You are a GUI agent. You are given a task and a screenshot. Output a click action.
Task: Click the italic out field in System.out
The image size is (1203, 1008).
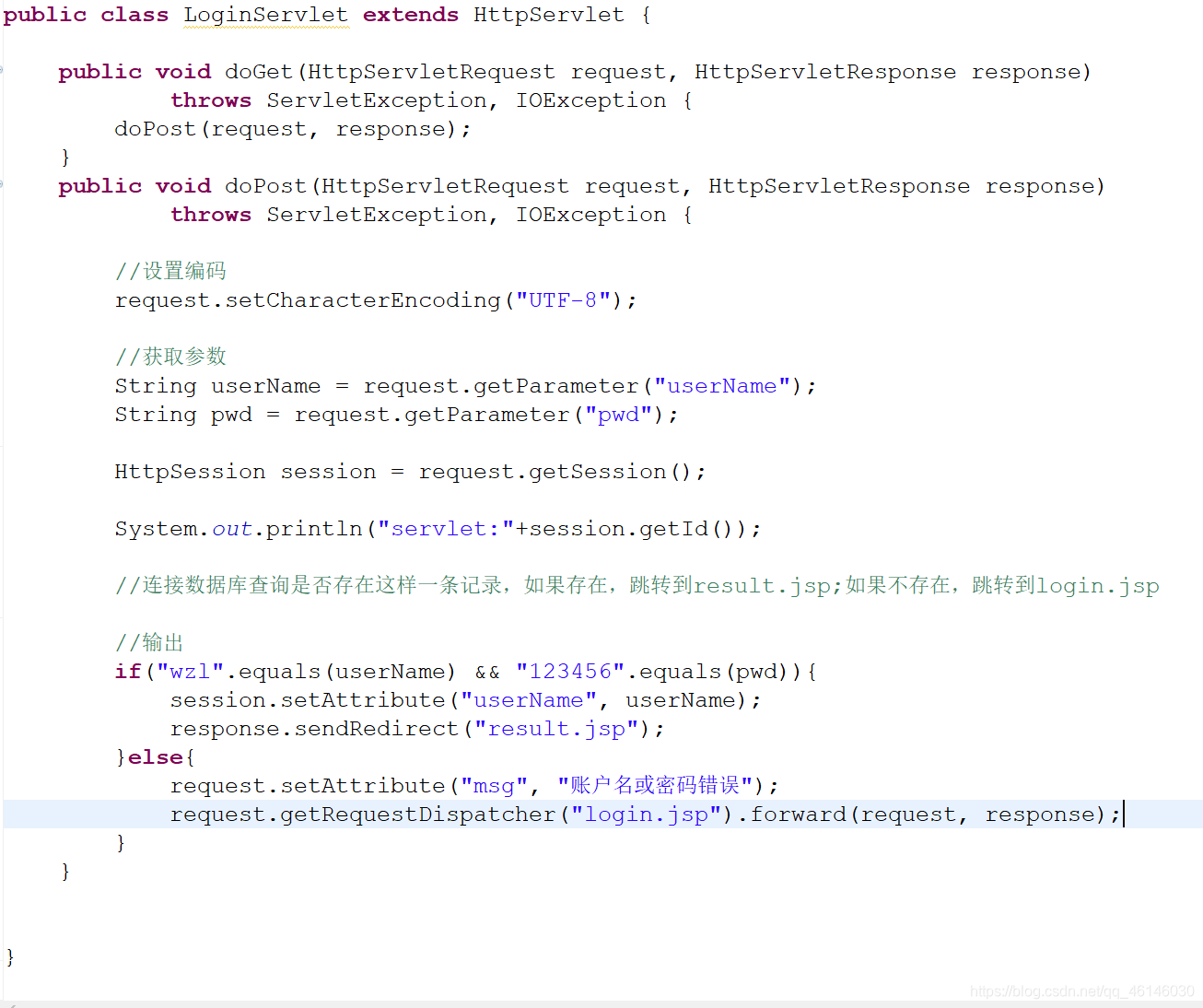pyautogui.click(x=232, y=529)
